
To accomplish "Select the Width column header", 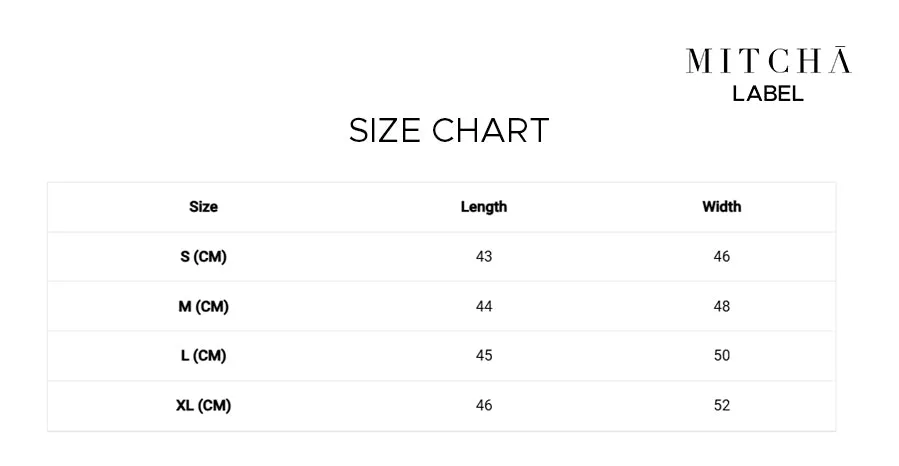I will click(x=722, y=207).
